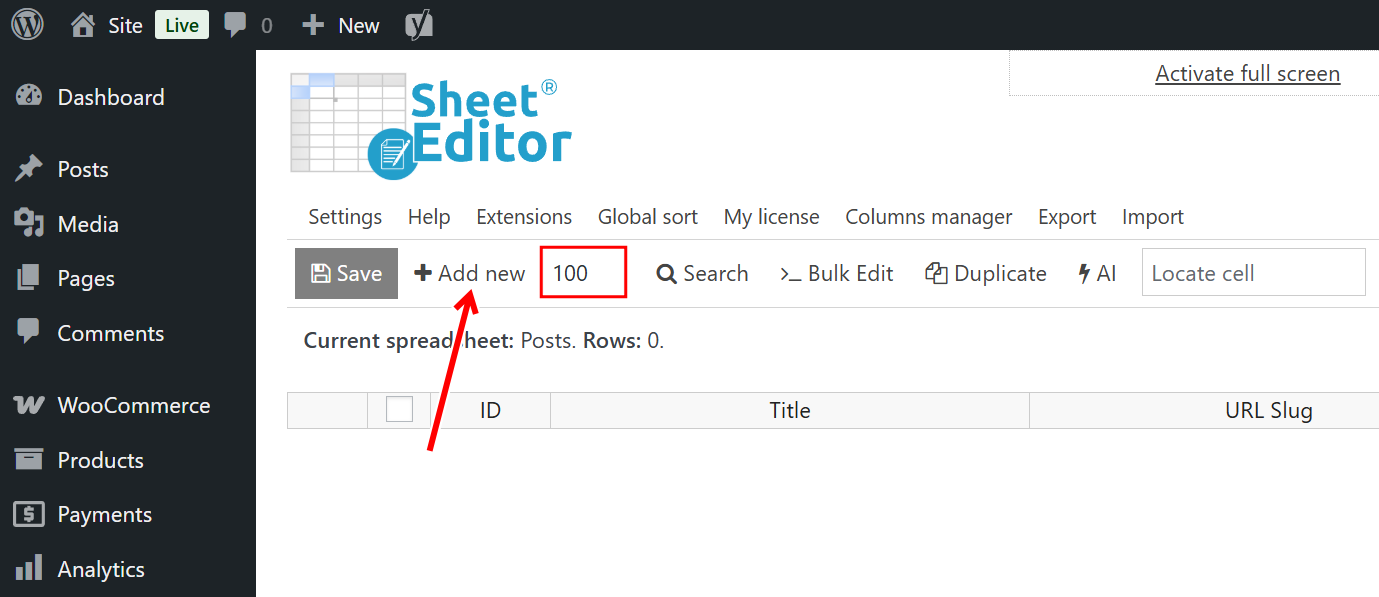Screen dimensions: 1379x597
Task: Click the ID column header
Action: pos(490,410)
